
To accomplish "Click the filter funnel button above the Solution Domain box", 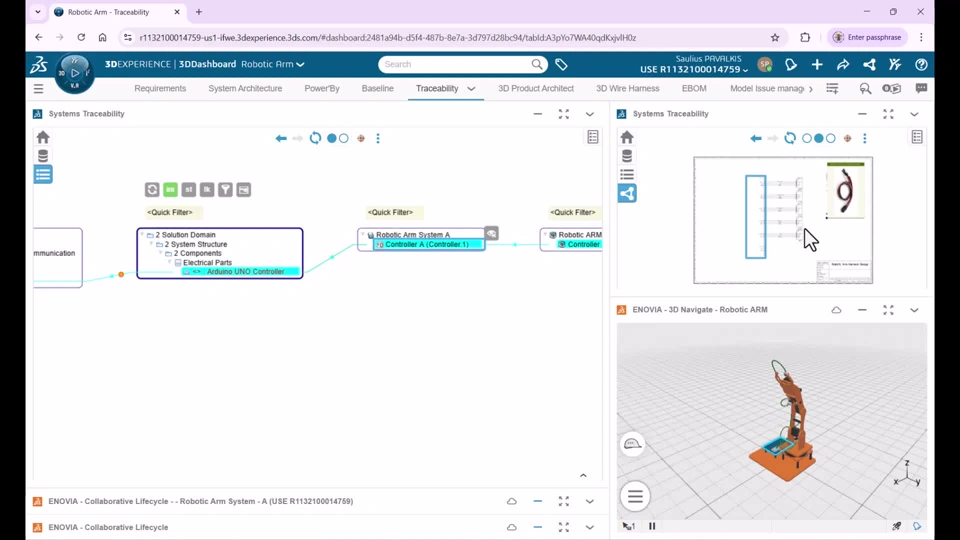I will pyautogui.click(x=225, y=190).
